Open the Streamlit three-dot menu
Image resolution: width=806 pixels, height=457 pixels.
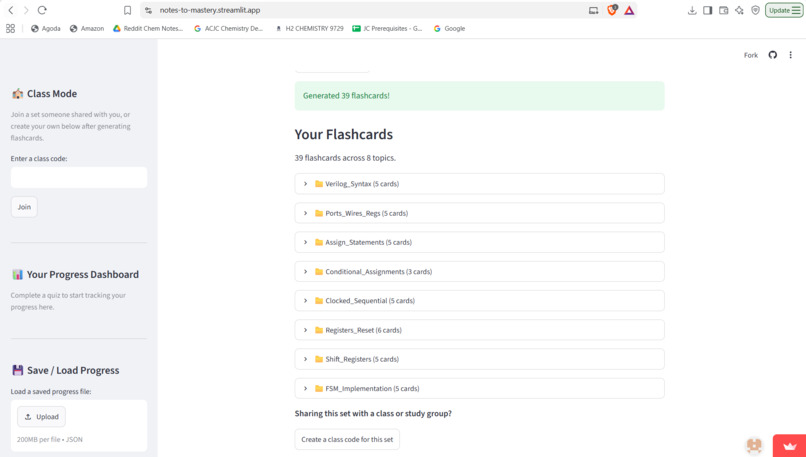[791, 55]
